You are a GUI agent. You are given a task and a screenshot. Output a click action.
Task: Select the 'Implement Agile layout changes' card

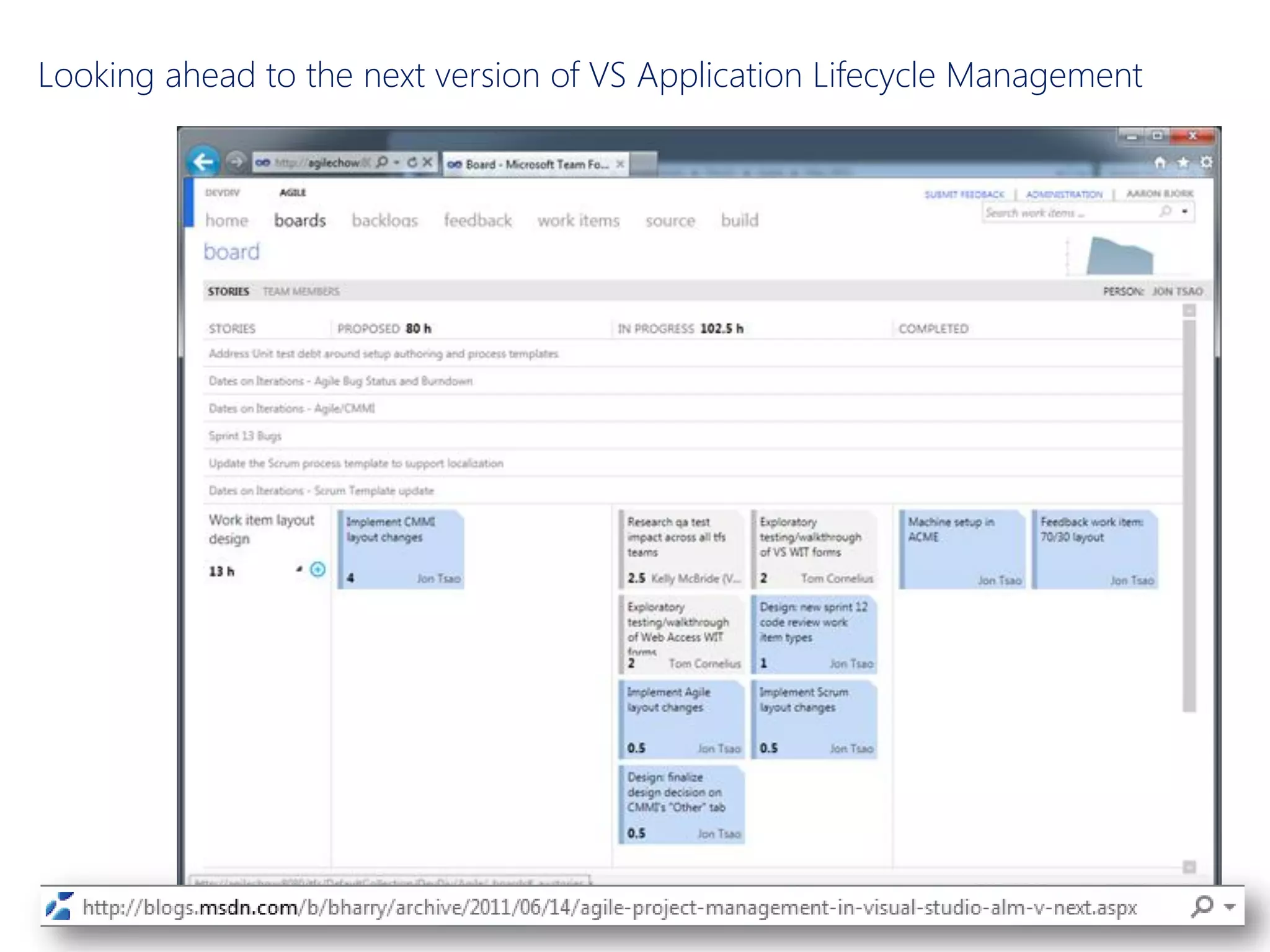(681, 720)
